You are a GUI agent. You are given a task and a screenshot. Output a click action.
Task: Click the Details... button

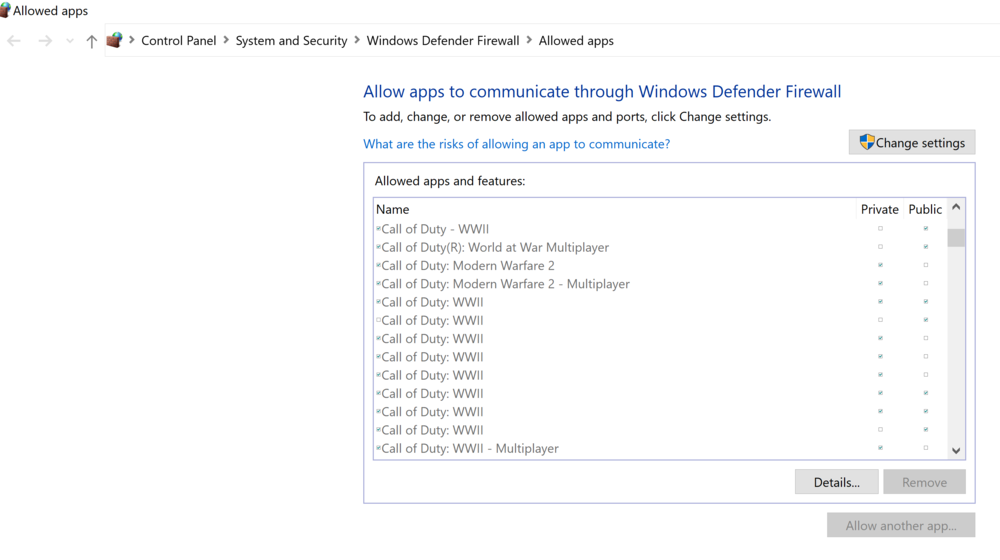point(836,482)
